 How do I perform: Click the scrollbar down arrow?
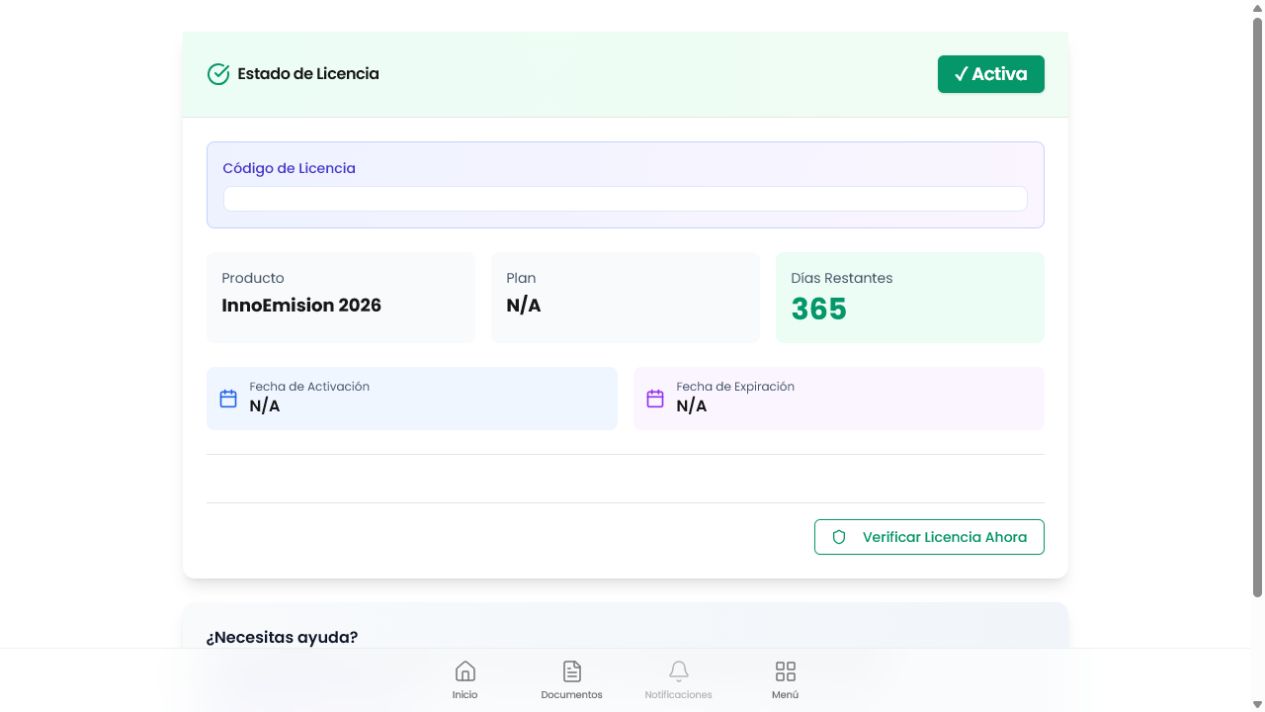1258,705
